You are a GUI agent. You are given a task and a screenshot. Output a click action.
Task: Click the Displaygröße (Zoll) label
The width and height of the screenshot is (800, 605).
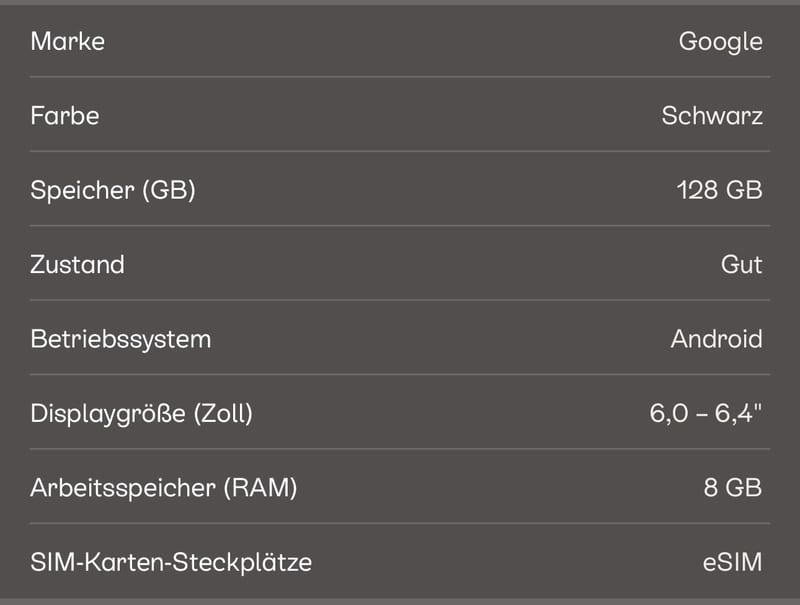pyautogui.click(x=141, y=414)
